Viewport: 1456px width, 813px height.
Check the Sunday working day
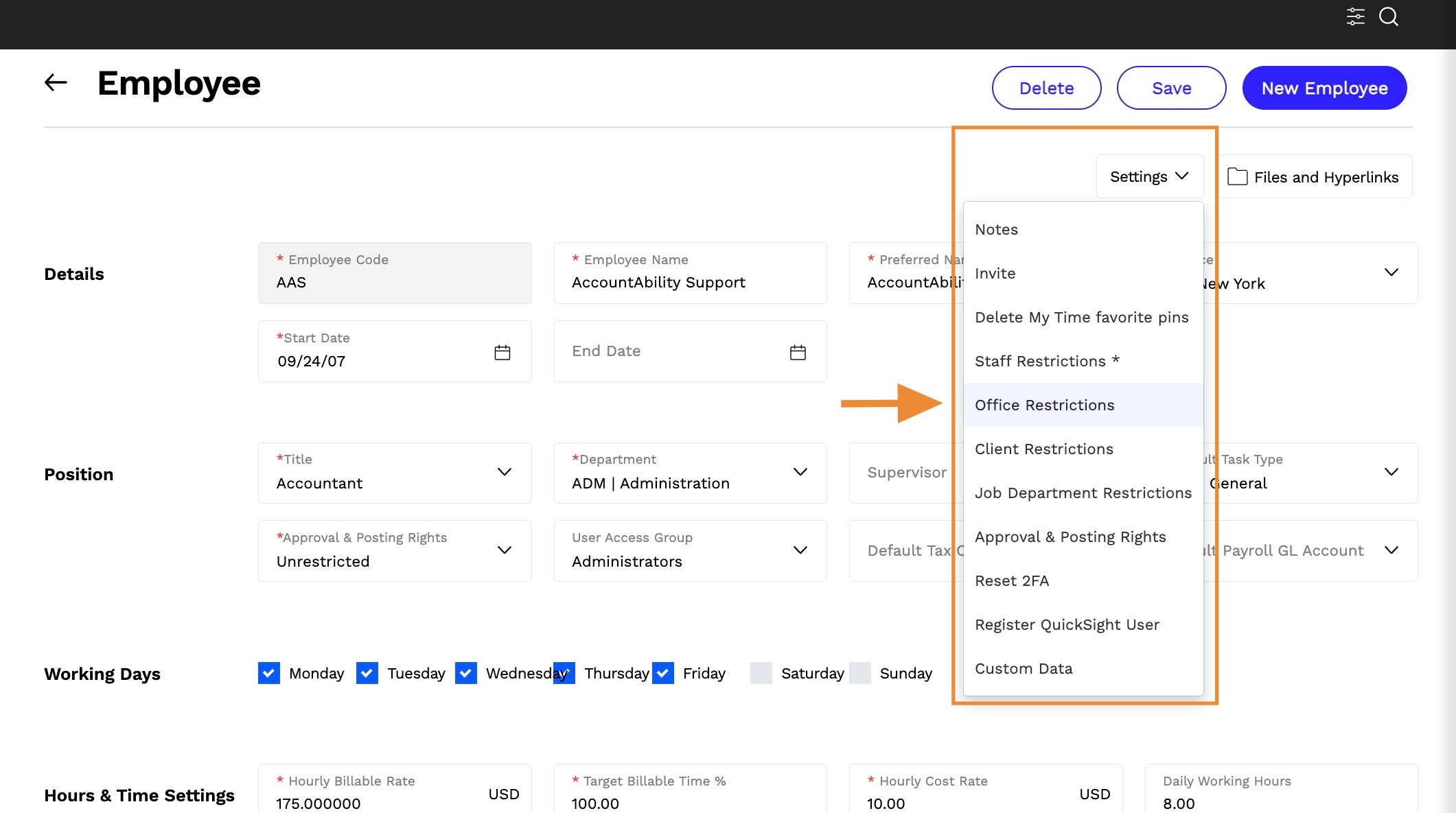[860, 673]
